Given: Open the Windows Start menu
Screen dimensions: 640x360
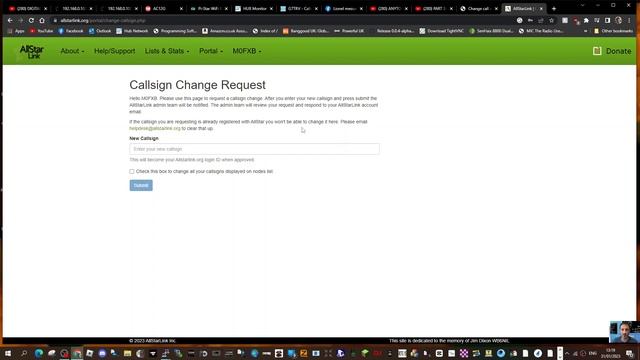Looking at the screenshot, I should (7, 353).
